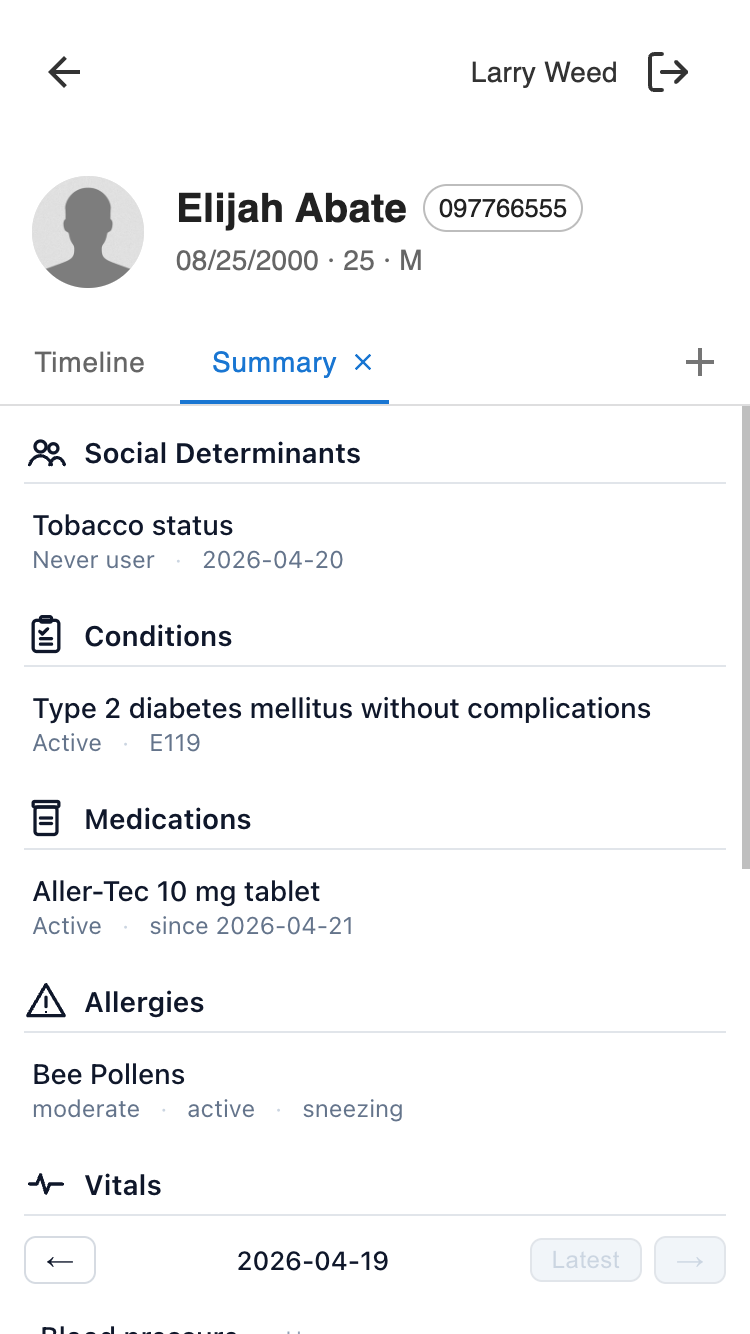
Task: Click the Medications pill bottle icon
Action: point(46,819)
